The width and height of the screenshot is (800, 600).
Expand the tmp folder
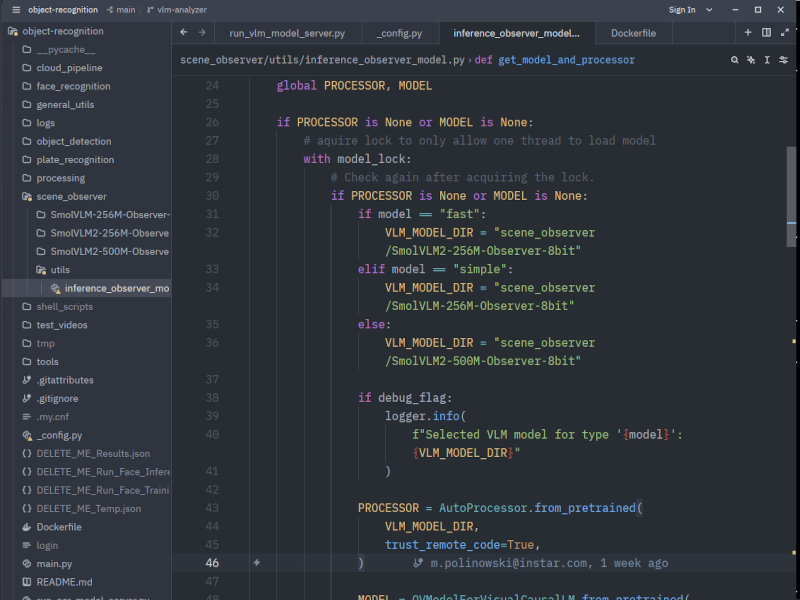(x=86, y=343)
